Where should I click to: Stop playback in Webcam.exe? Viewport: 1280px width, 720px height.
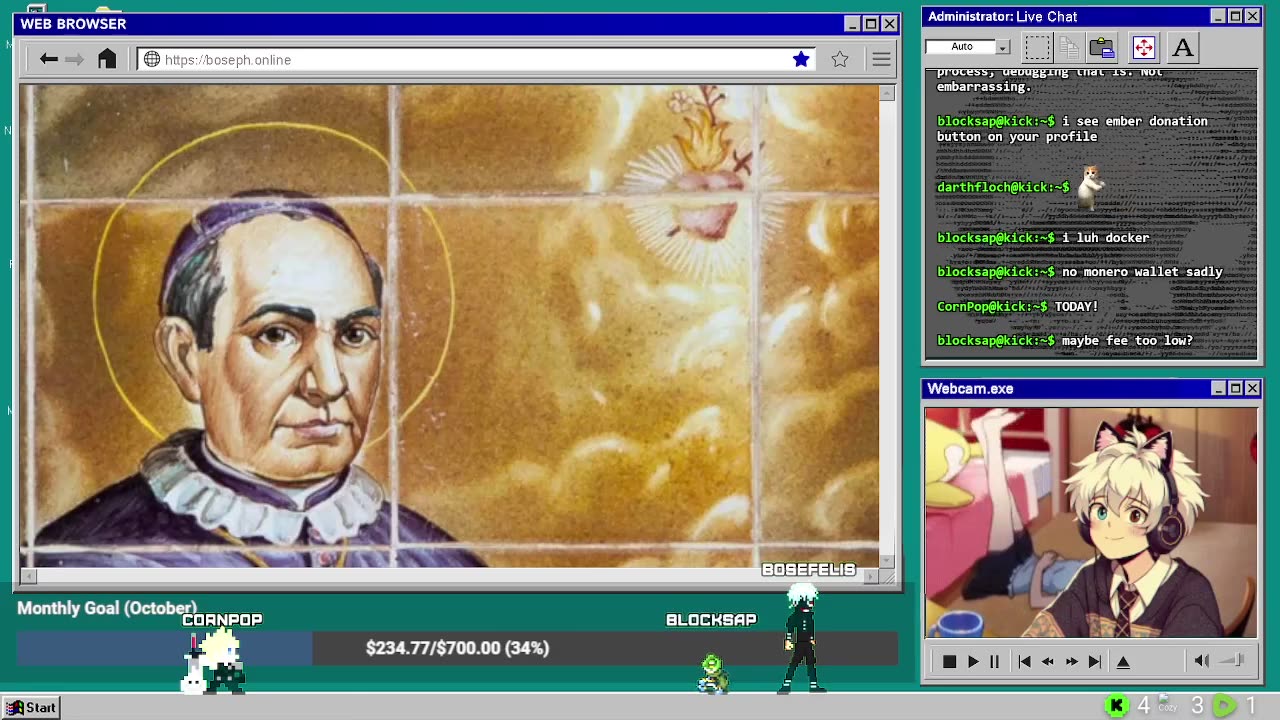(x=949, y=661)
